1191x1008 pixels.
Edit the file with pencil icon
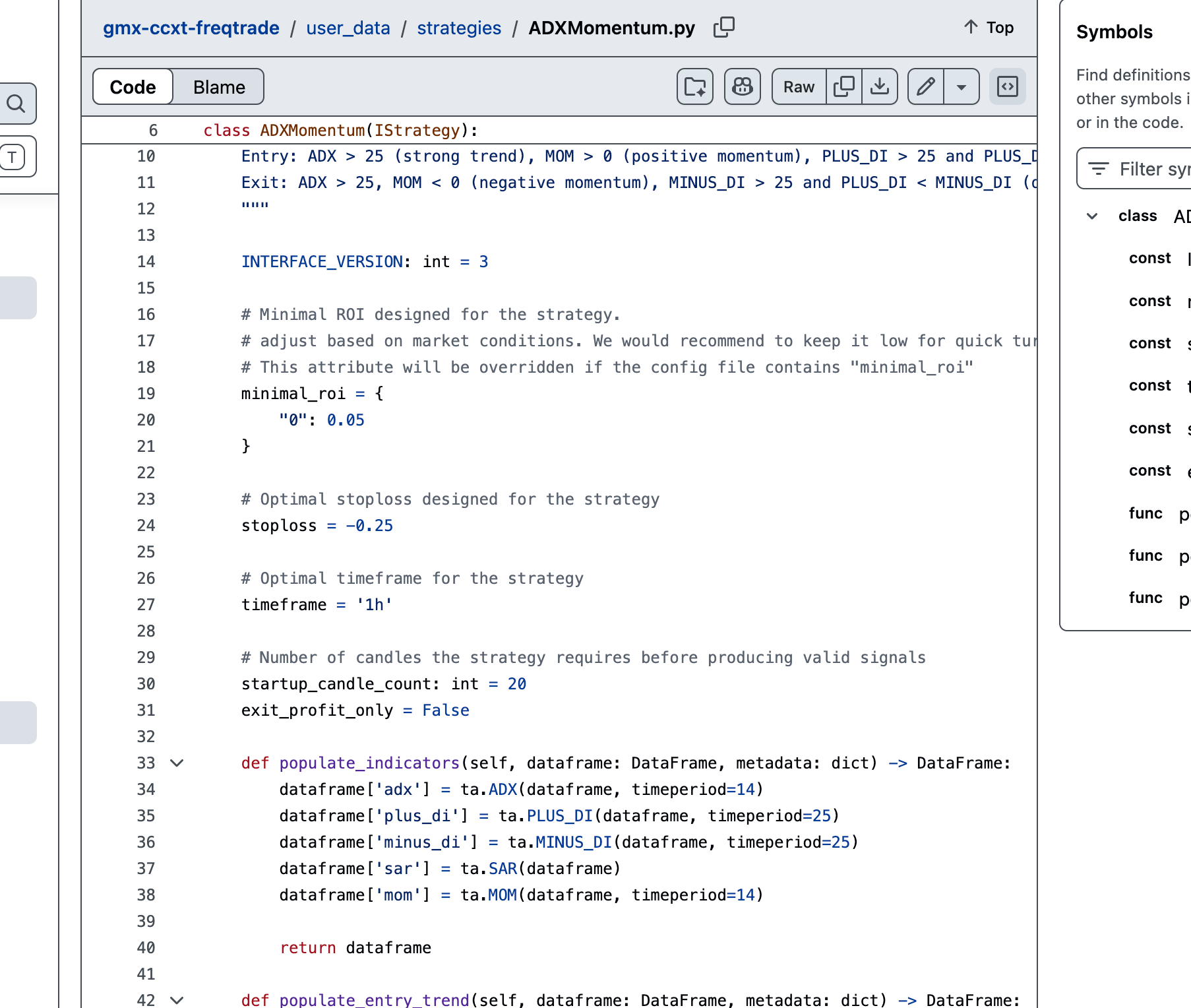(x=926, y=86)
